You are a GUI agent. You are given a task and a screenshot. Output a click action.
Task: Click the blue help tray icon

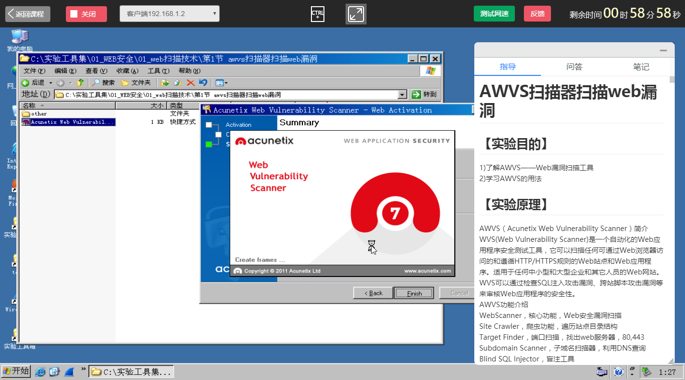(x=618, y=372)
